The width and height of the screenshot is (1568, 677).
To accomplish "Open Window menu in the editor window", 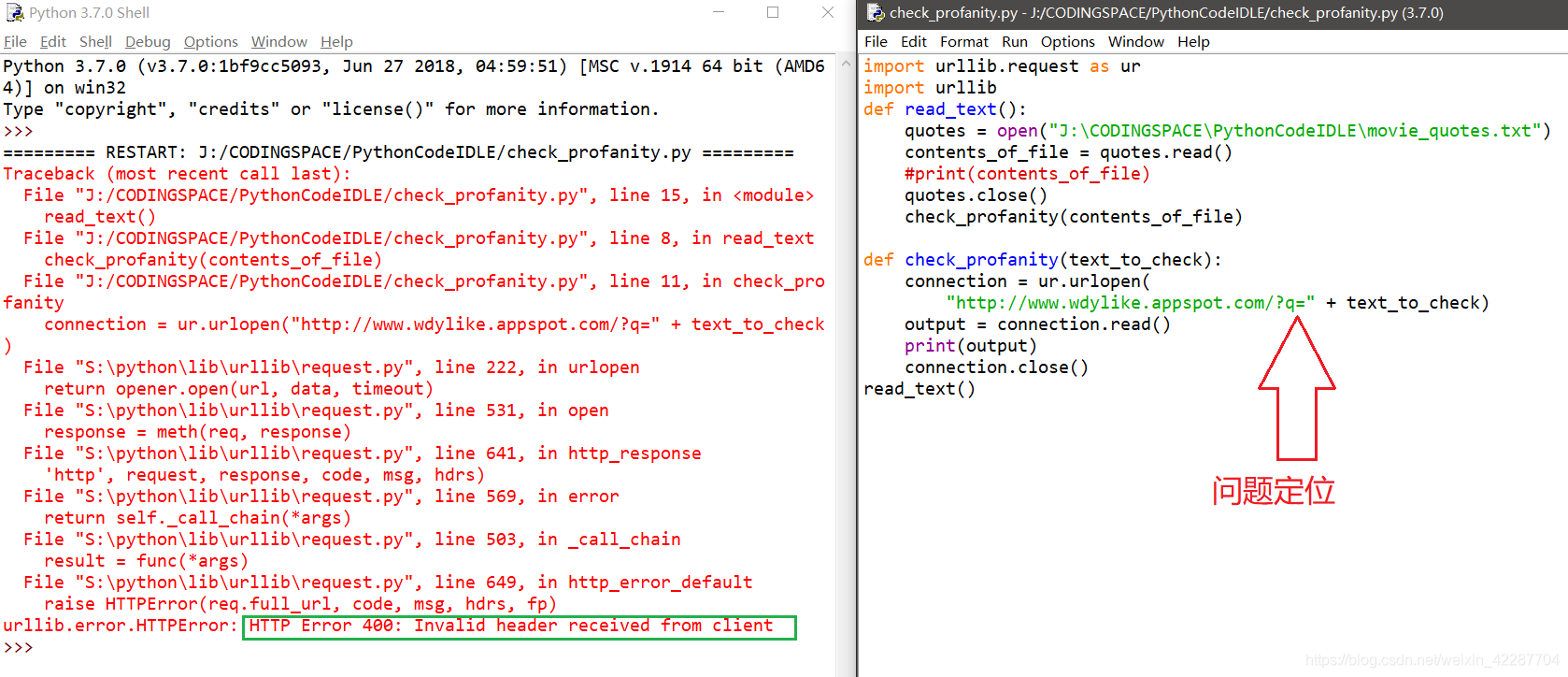I will pos(1136,41).
